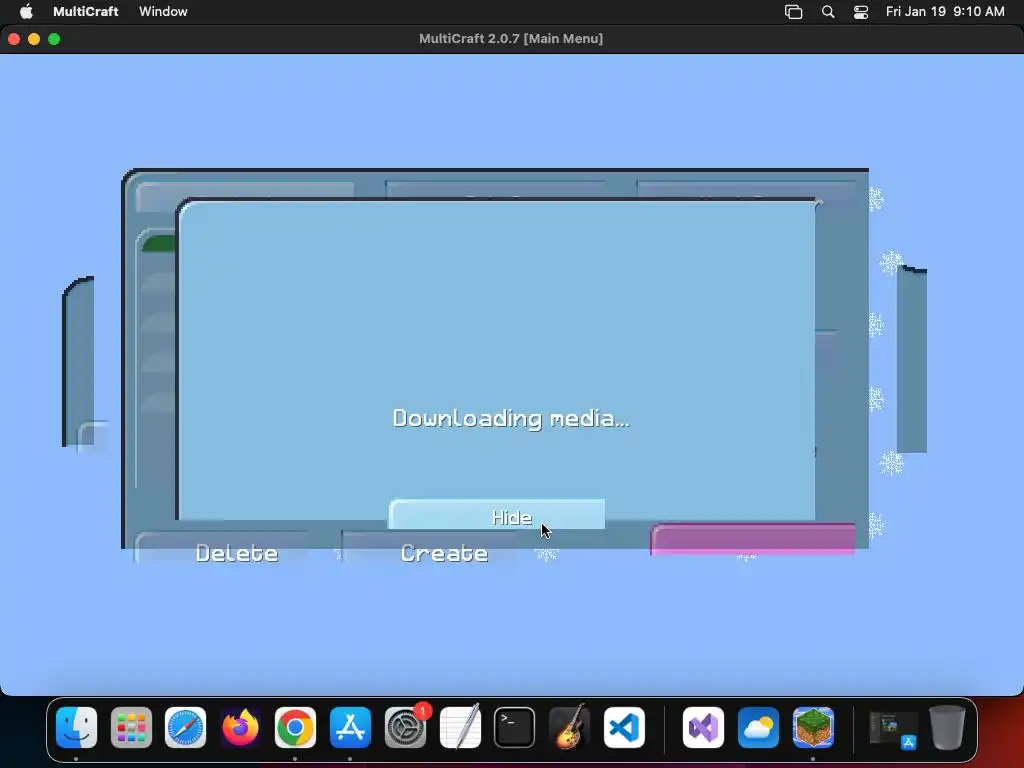The height and width of the screenshot is (768, 1024).
Task: Close the MultiCraft window
Action: pyautogui.click(x=14, y=39)
